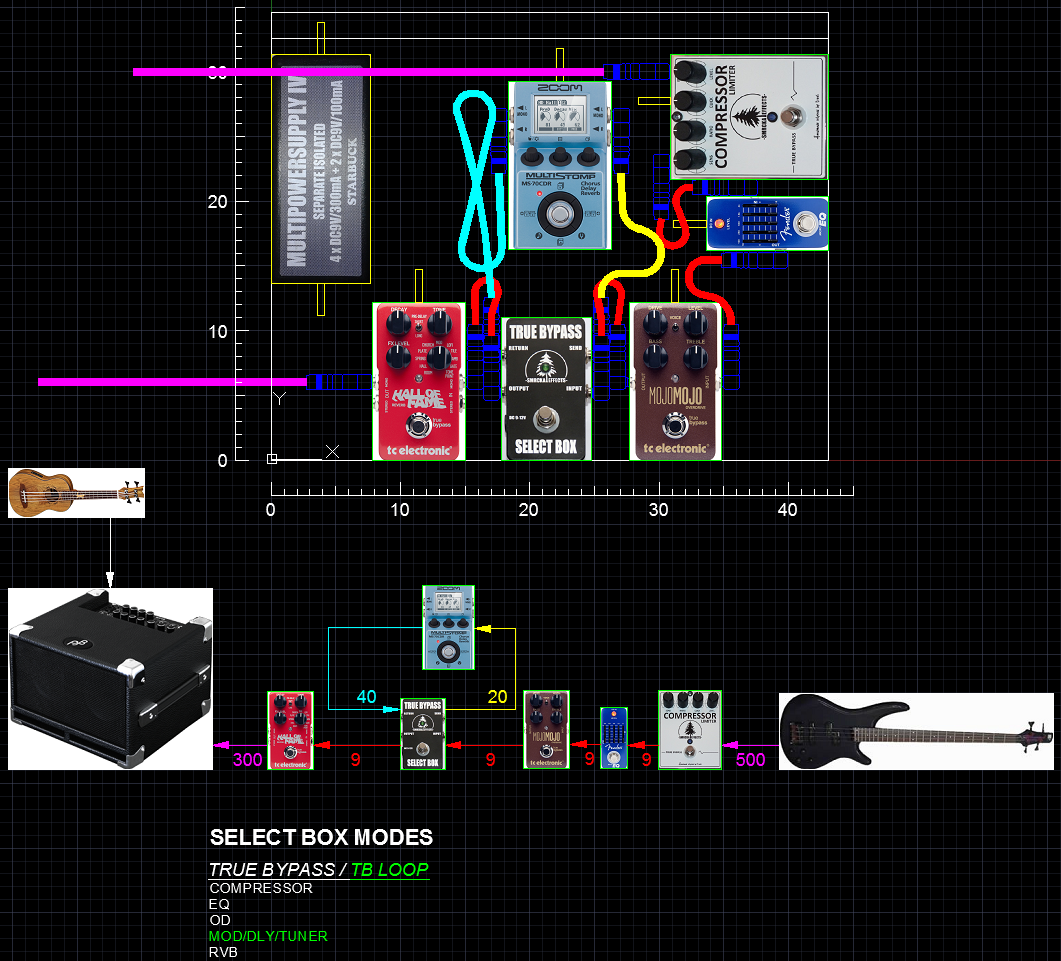Select the ukulele bass image
This screenshot has width=1061, height=961.
[76, 493]
